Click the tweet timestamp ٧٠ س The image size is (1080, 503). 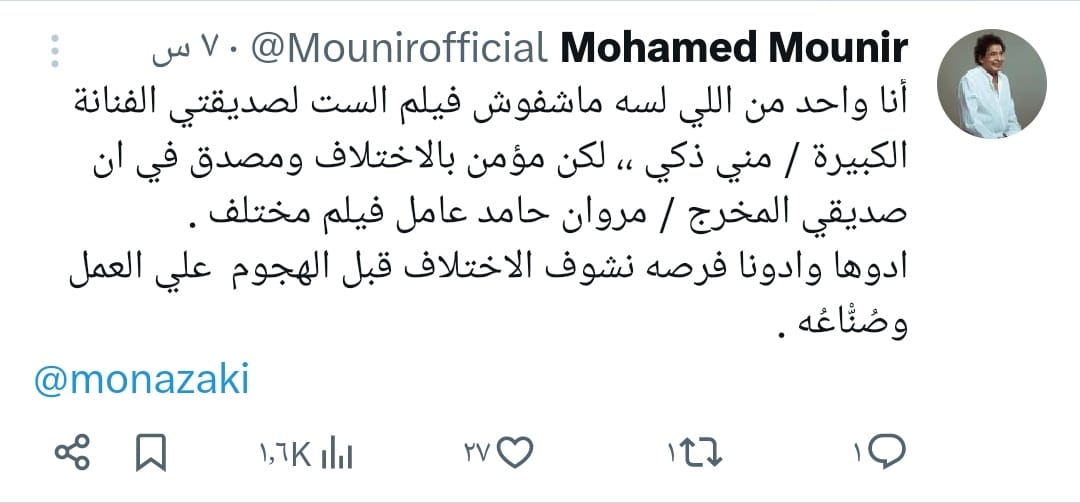(x=188, y=48)
